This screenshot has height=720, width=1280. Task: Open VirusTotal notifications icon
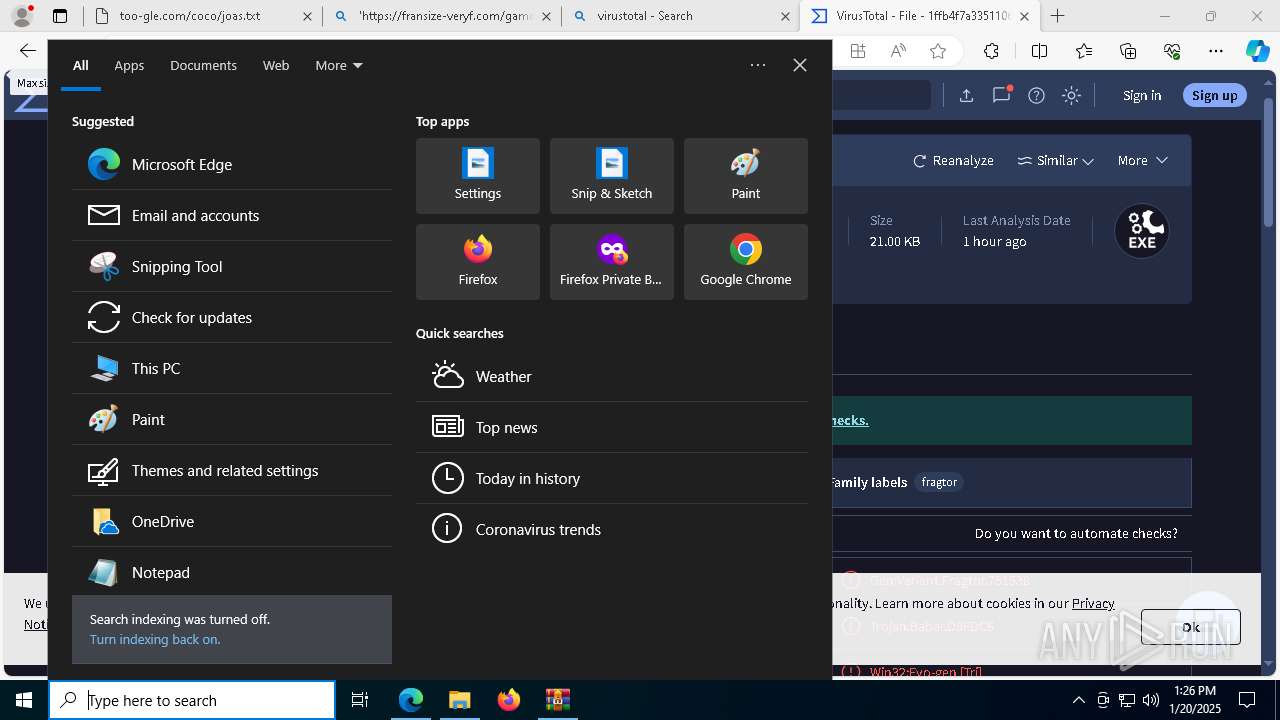pos(1001,95)
